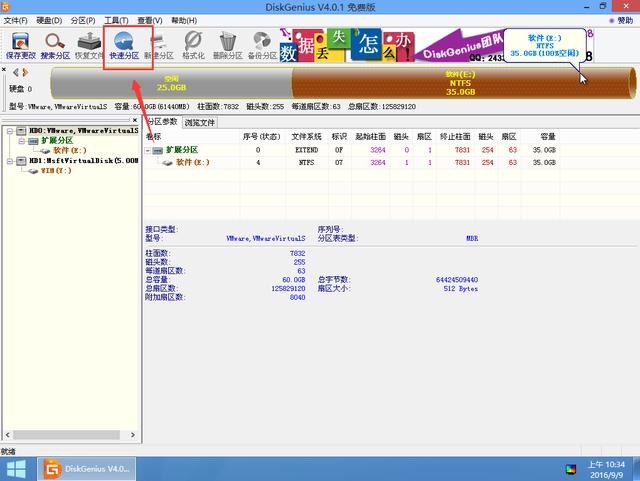Open Search Partition (搜索分区) tool
This screenshot has width=640, height=481.
55,46
